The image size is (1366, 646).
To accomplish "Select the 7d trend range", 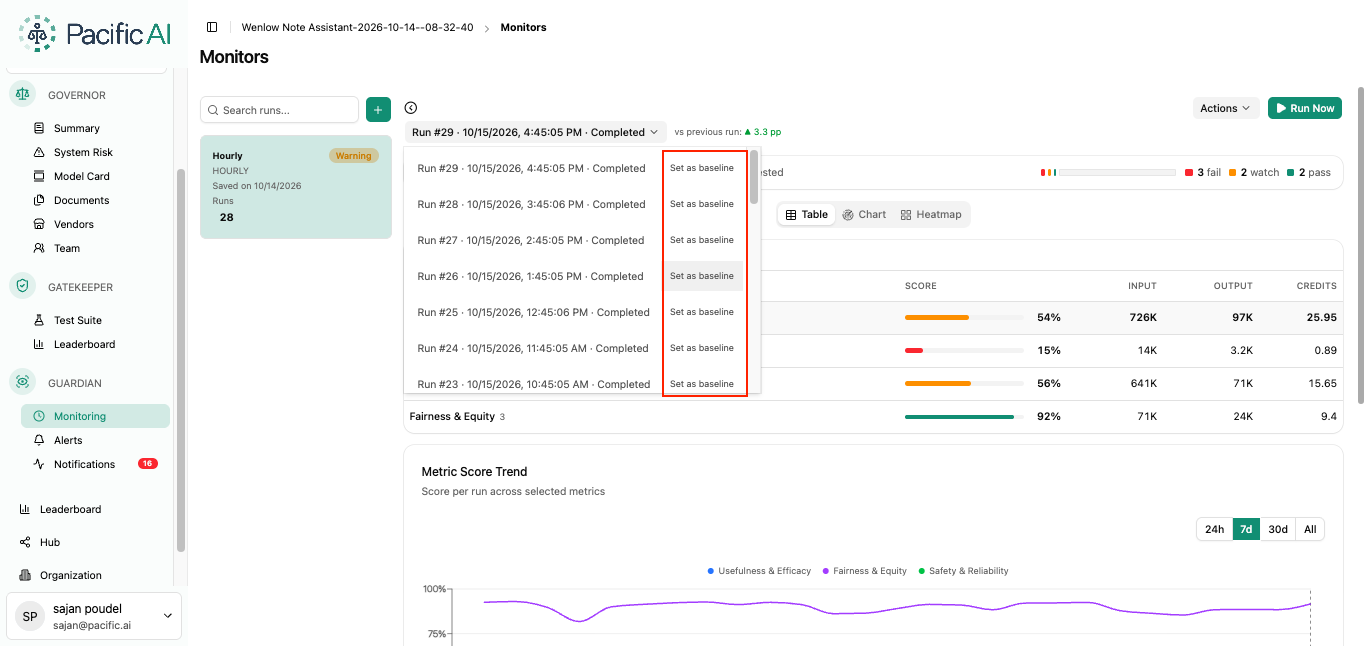I will tap(1246, 529).
